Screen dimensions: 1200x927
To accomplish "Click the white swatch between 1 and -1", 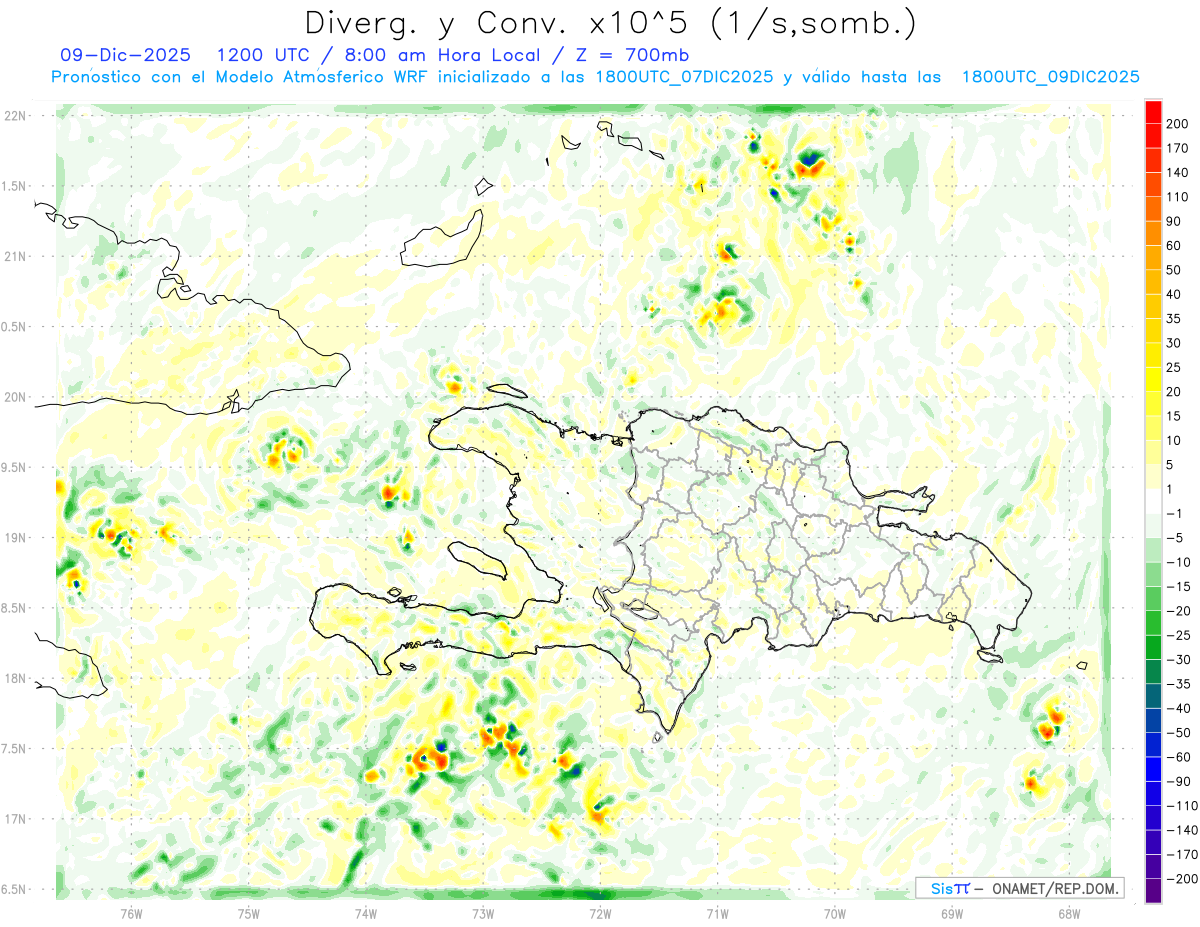I will click(1153, 502).
